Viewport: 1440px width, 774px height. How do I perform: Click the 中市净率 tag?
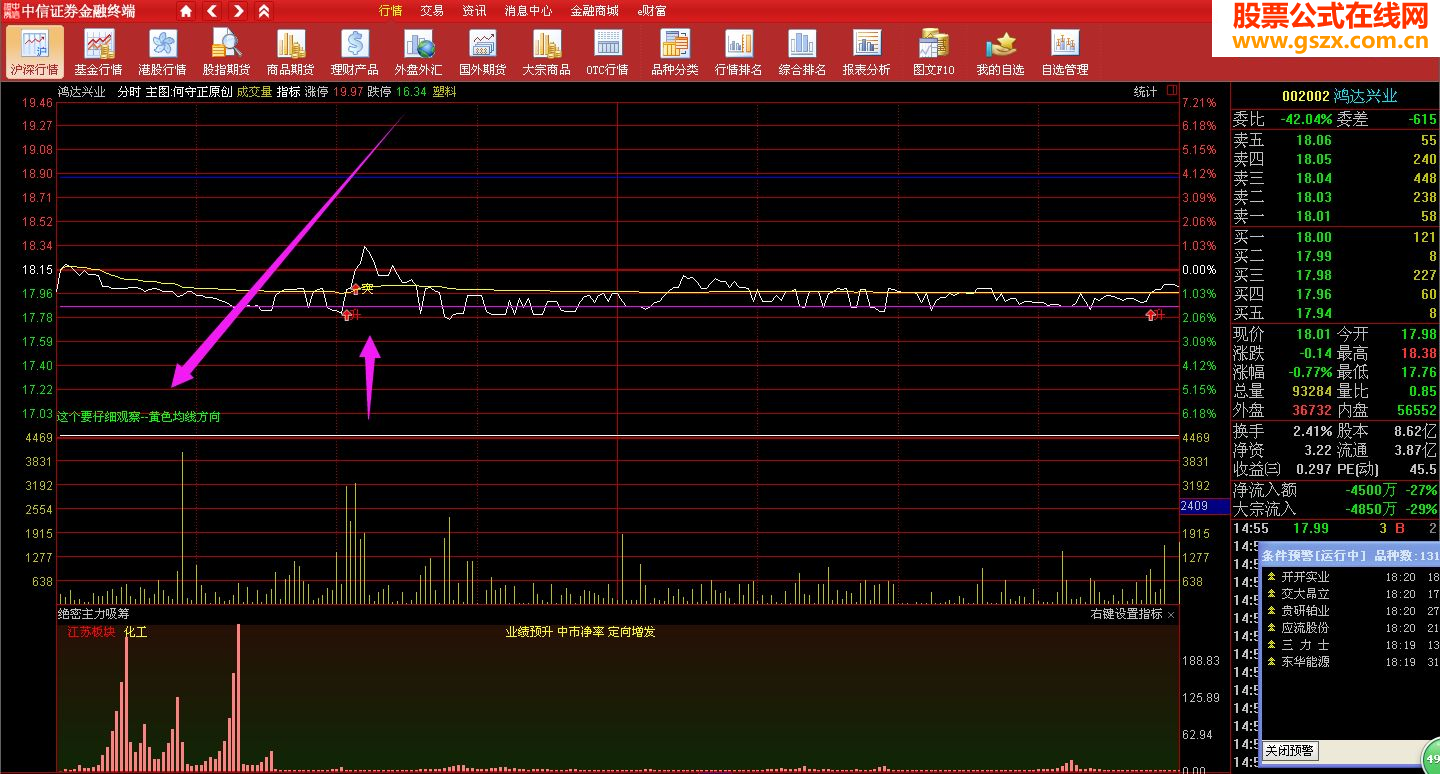click(580, 632)
